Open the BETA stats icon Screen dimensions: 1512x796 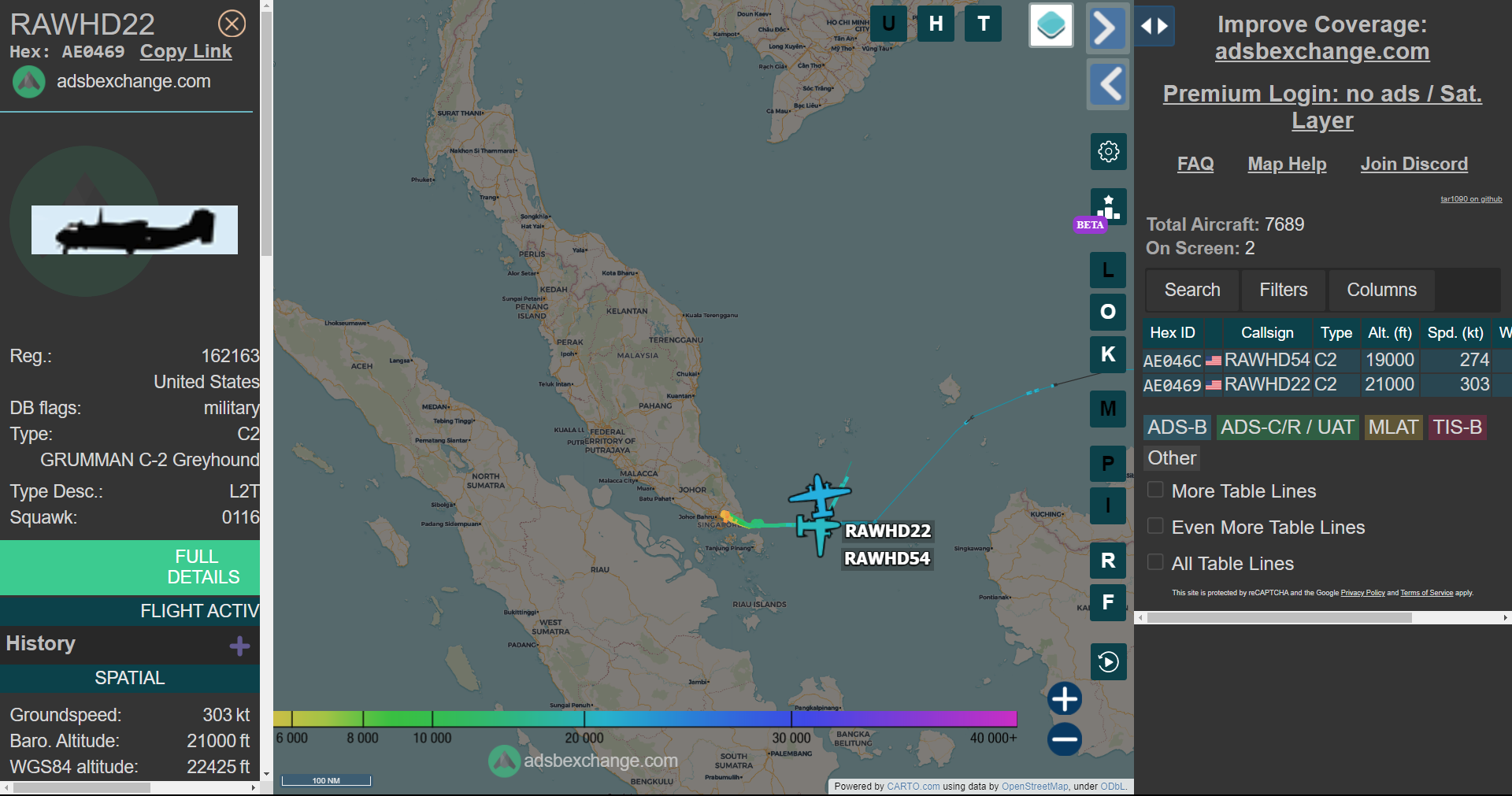pos(1108,207)
